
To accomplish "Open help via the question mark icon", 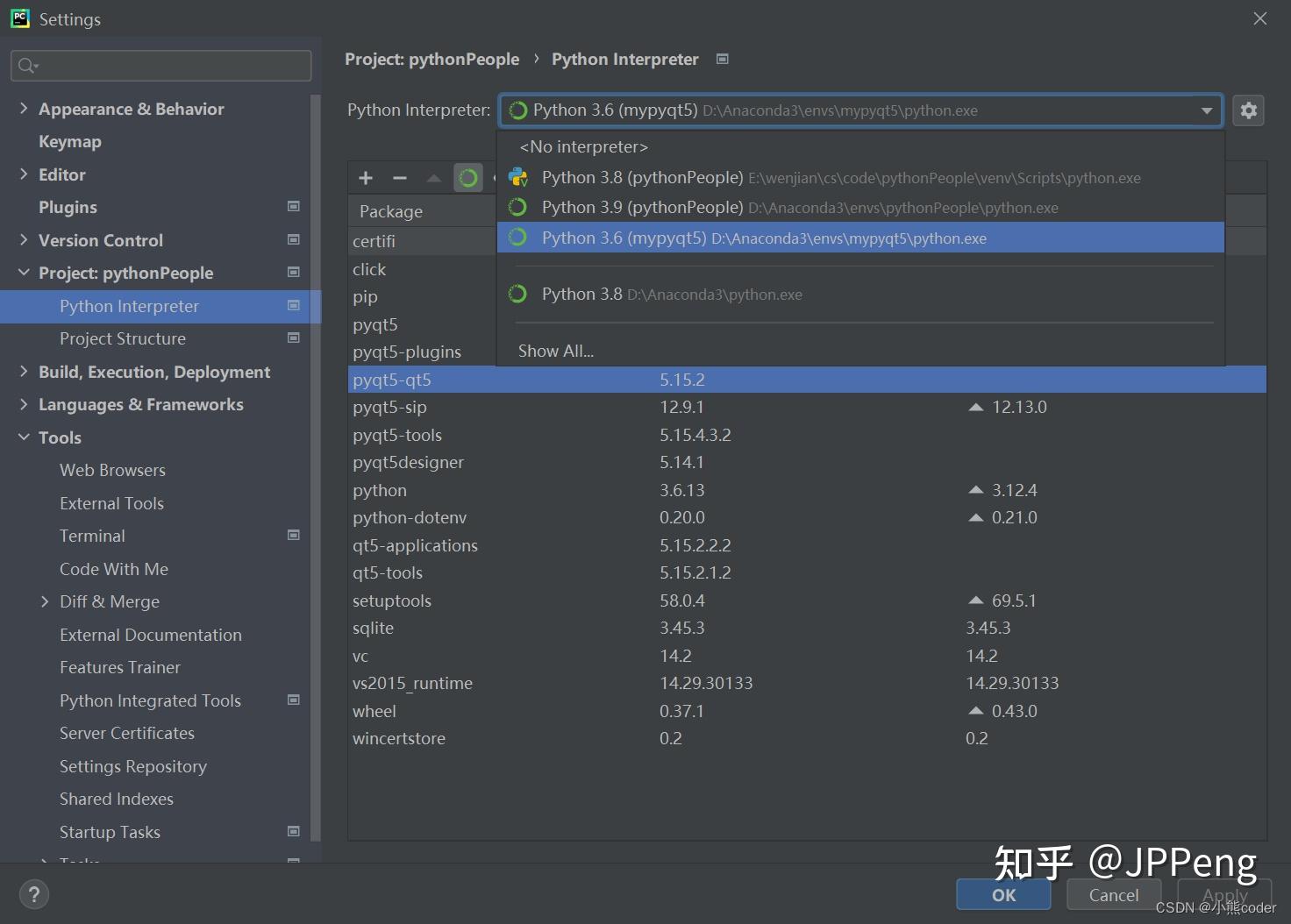I will (34, 894).
